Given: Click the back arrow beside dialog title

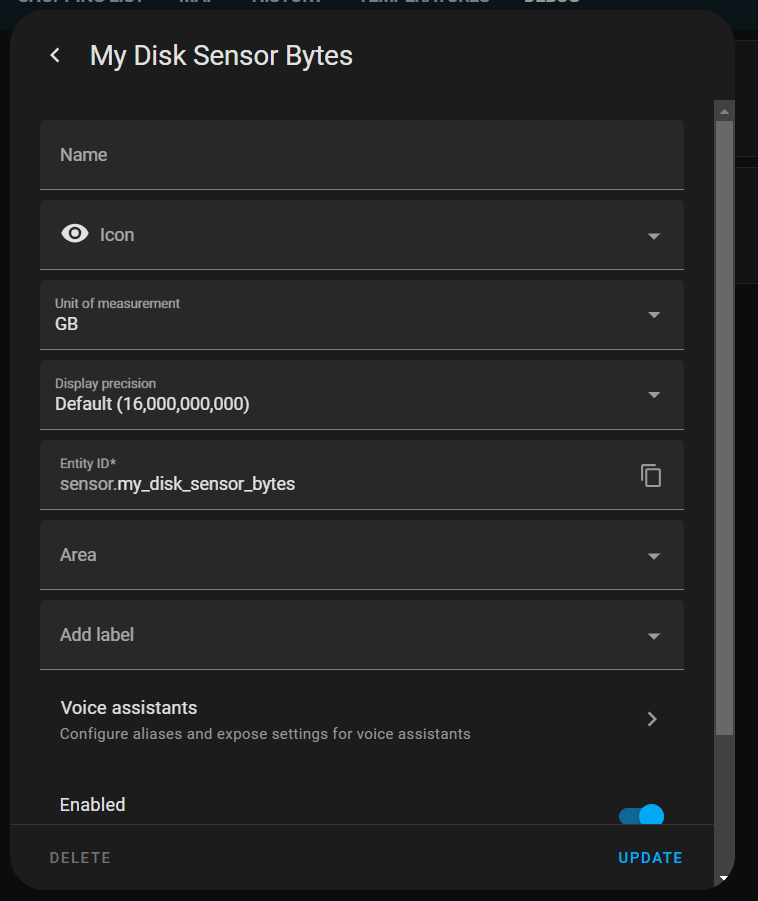Looking at the screenshot, I should click(55, 56).
